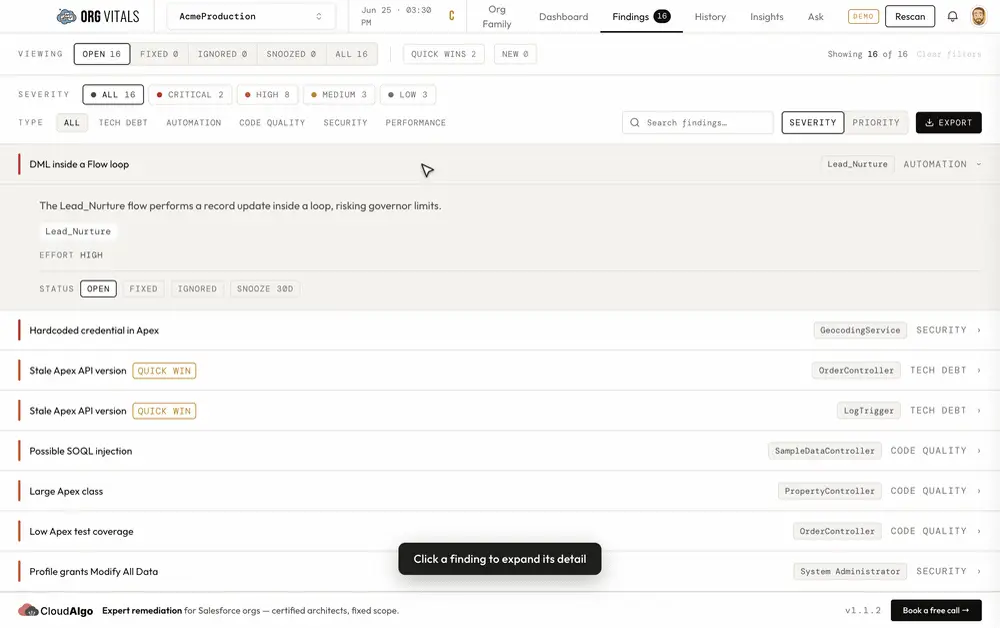Viewport: 1000px width, 628px height.
Task: Toggle the QUICK WINS 2 filter
Action: pos(443,54)
